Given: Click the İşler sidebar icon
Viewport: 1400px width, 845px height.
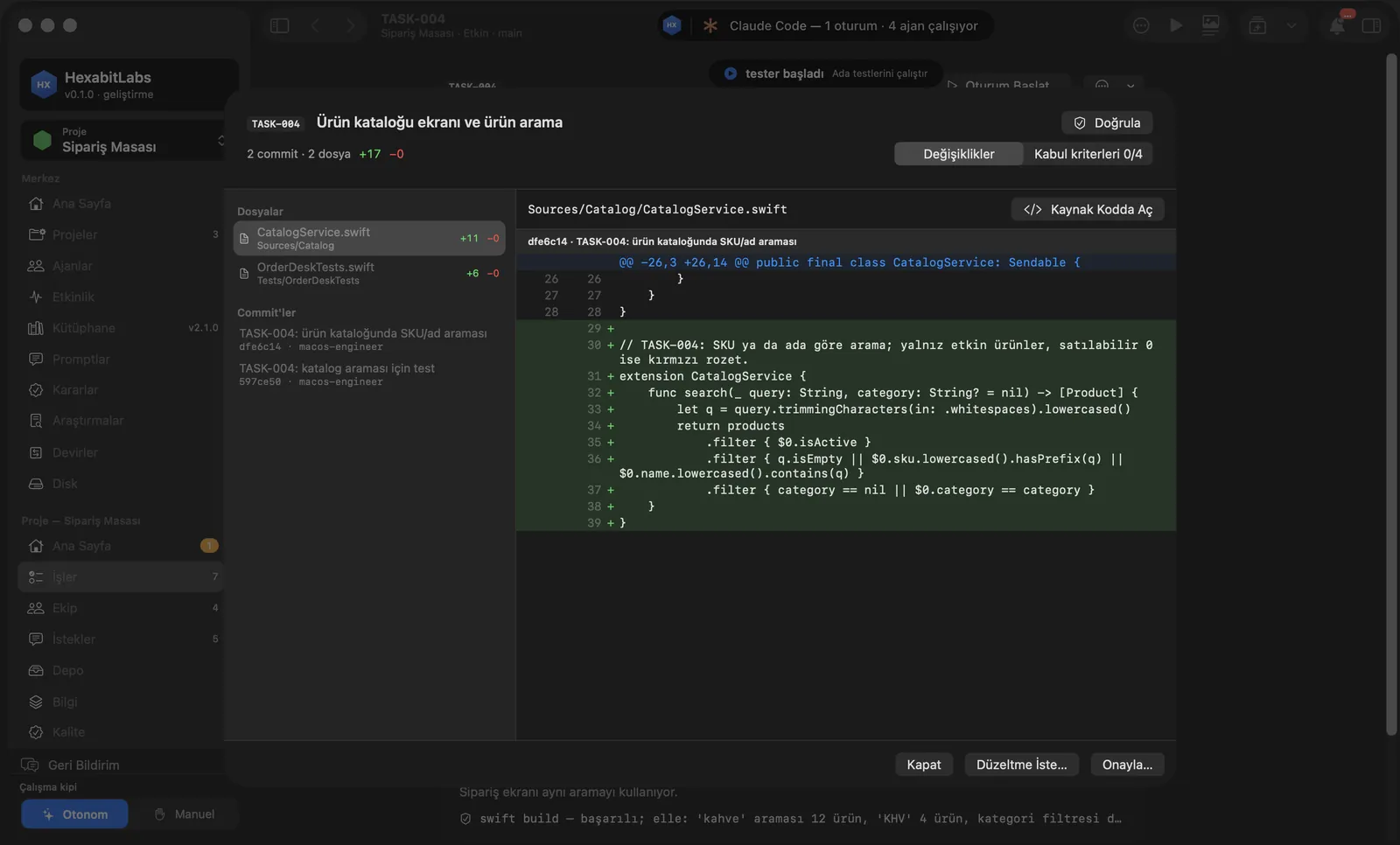Looking at the screenshot, I should (36, 577).
